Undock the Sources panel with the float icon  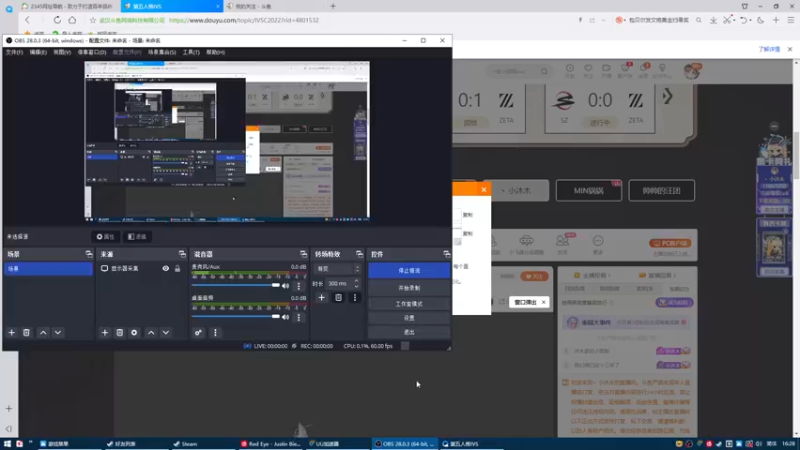[x=182, y=254]
